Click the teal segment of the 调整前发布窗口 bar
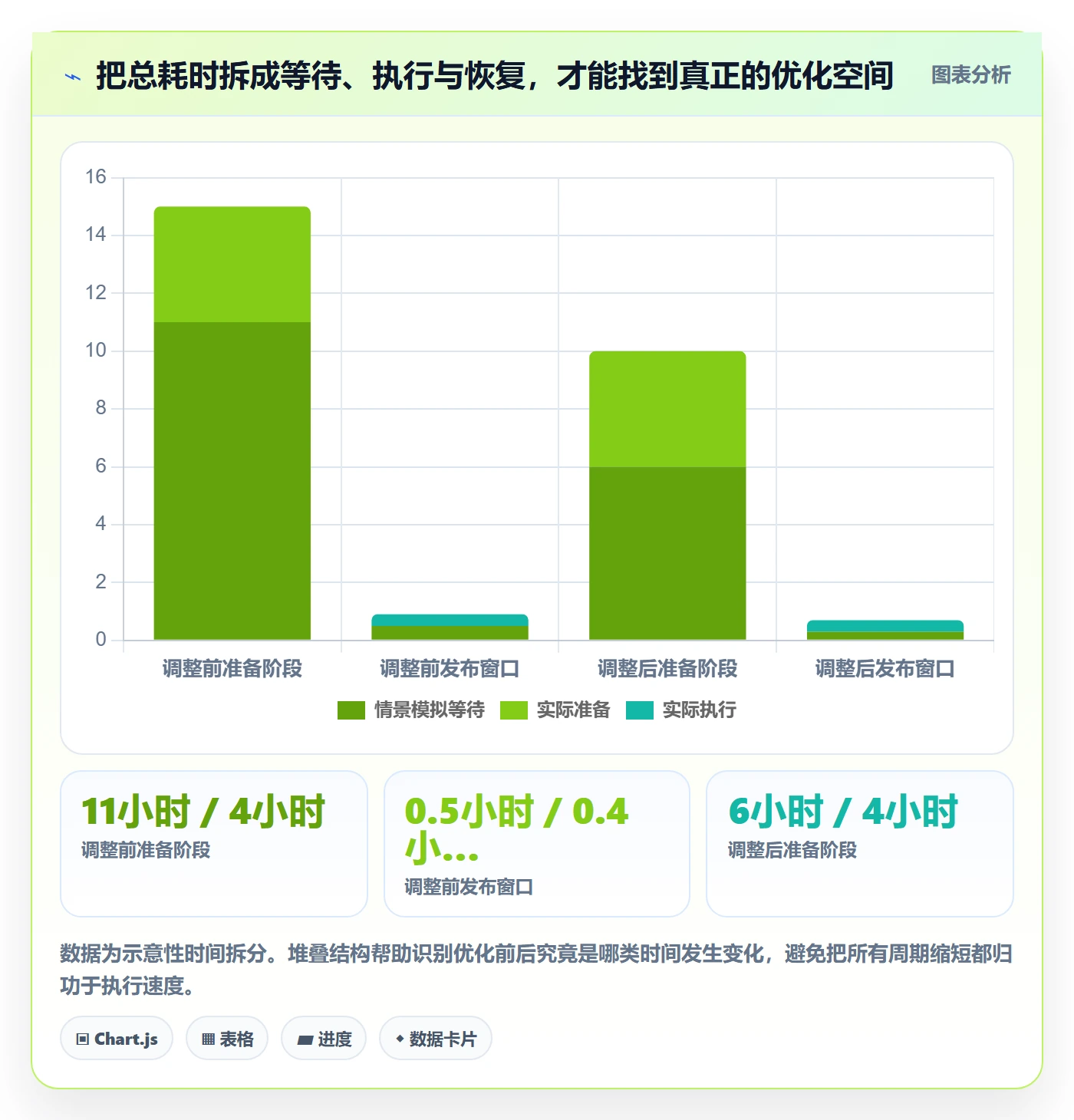The height and width of the screenshot is (1120, 1074). point(450,620)
